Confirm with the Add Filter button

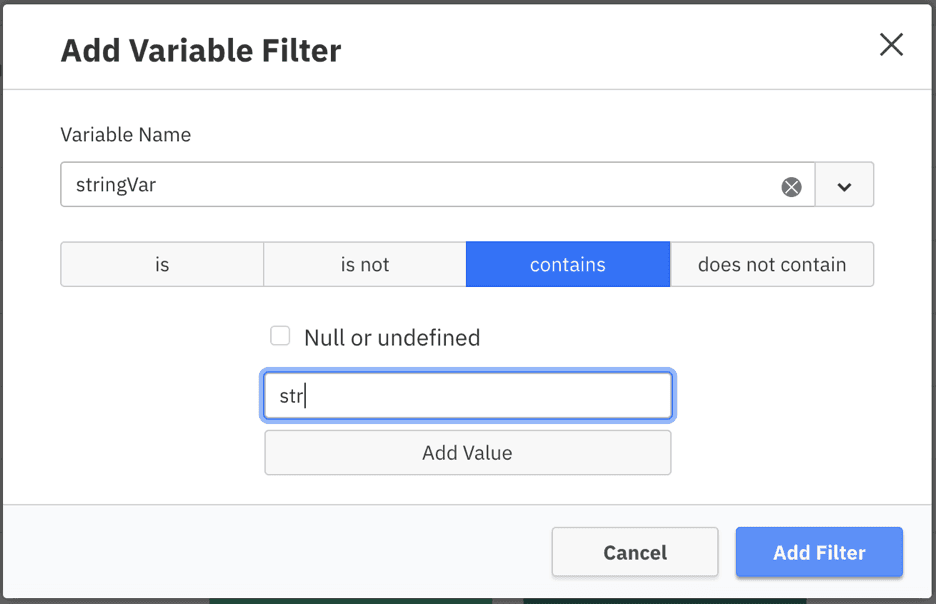click(x=819, y=552)
